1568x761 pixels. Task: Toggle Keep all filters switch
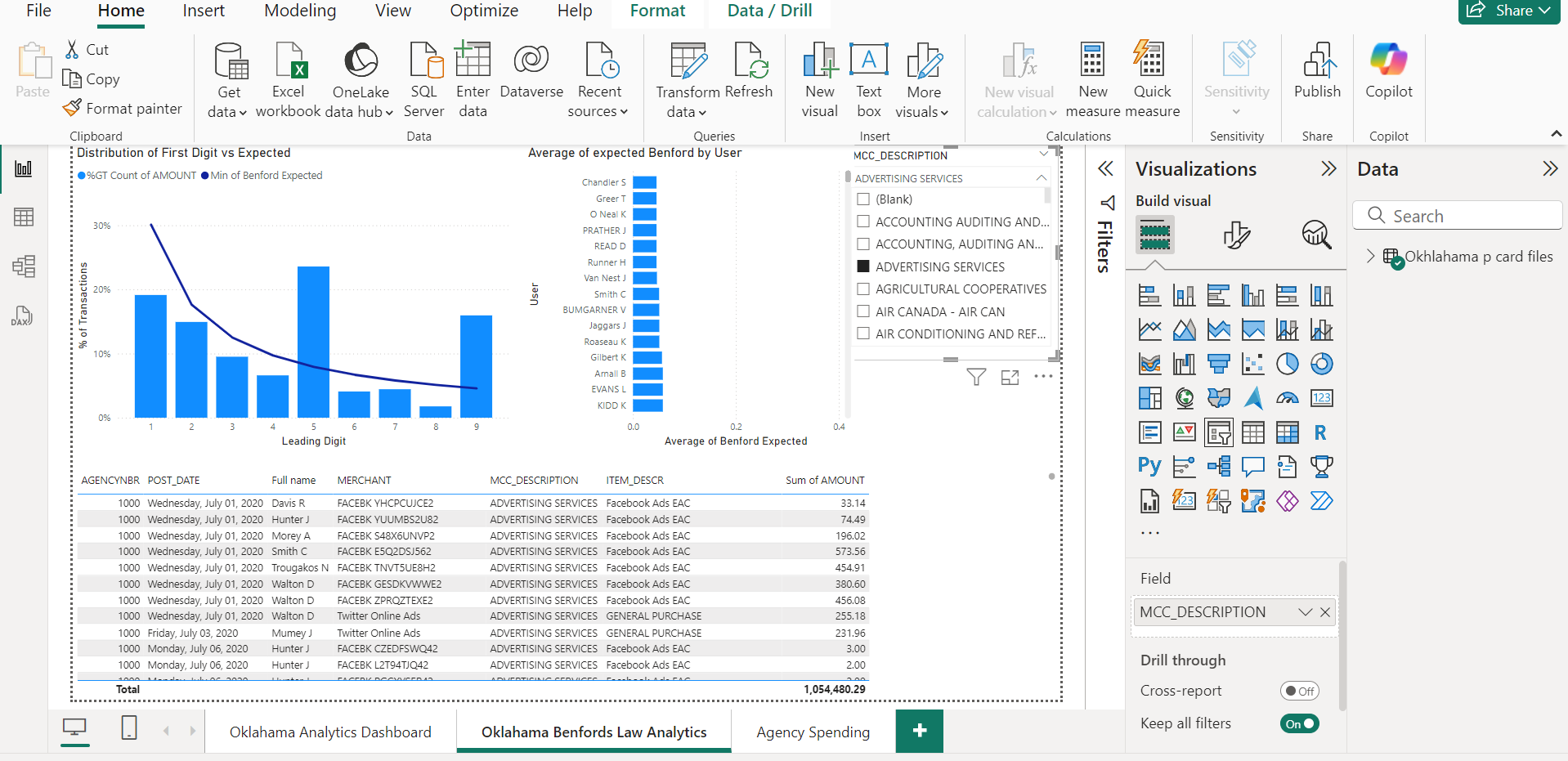coord(1299,723)
